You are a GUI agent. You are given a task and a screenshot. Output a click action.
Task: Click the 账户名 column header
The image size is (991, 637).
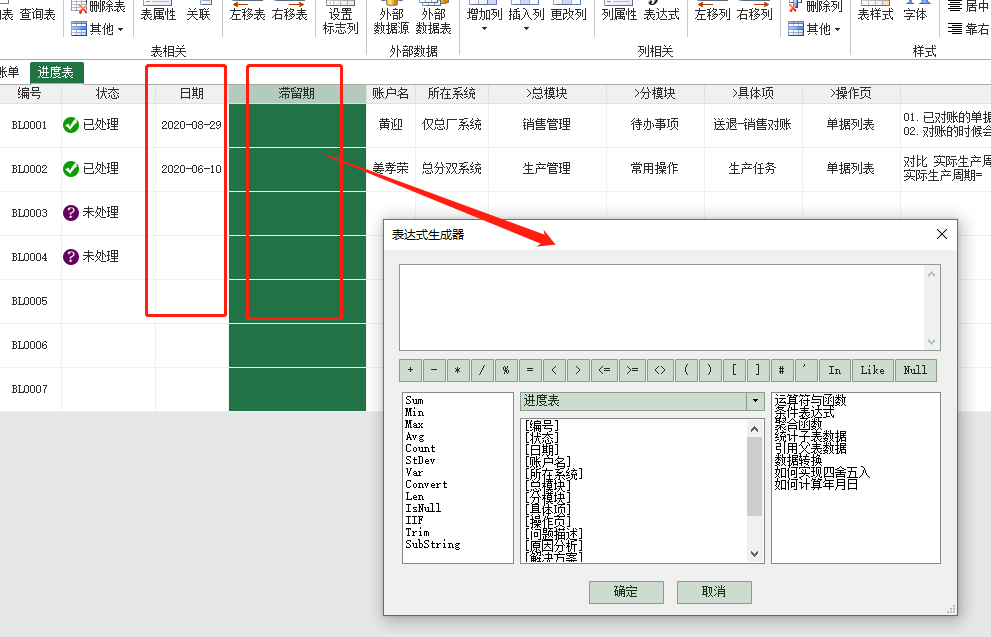(391, 94)
